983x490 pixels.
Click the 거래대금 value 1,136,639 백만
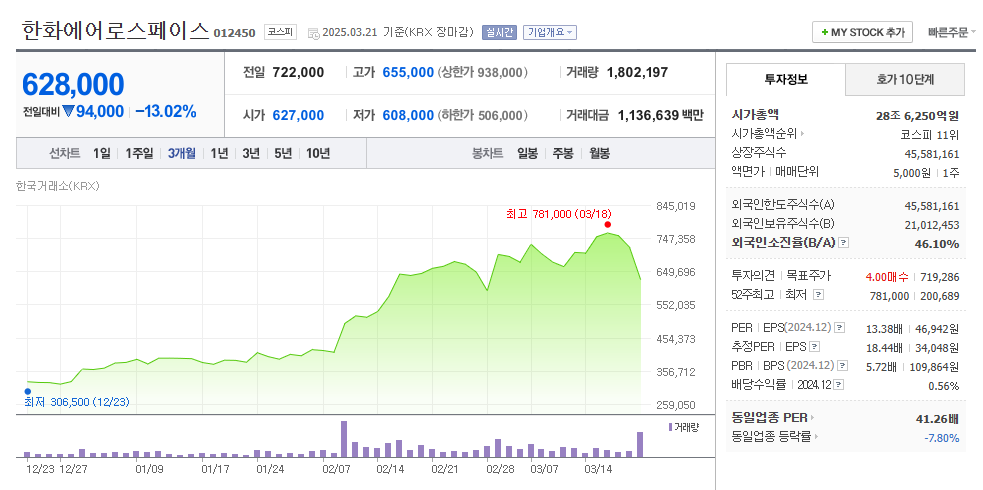coord(661,115)
